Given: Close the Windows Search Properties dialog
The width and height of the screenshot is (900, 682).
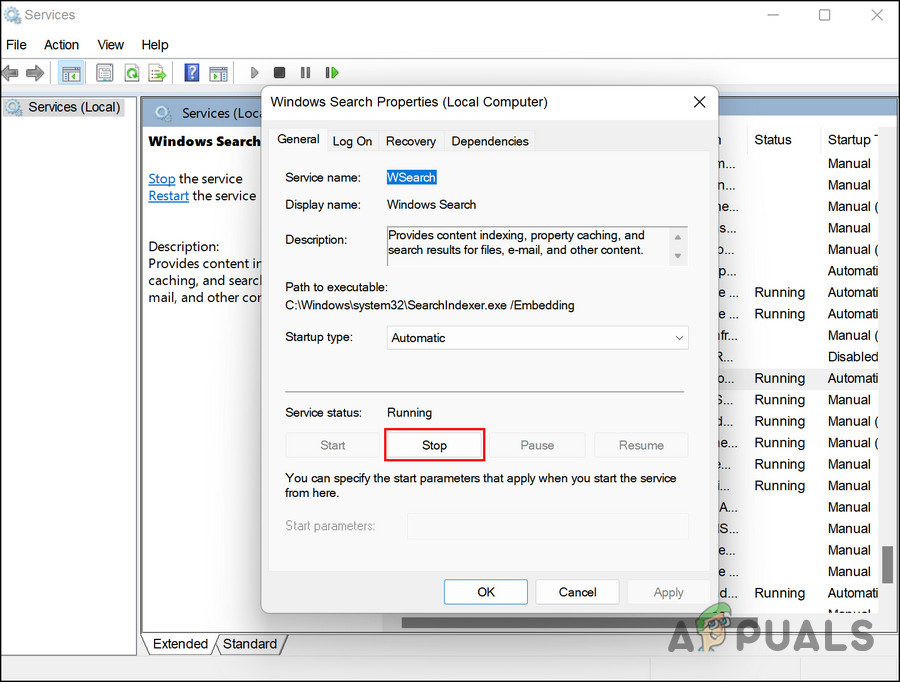Looking at the screenshot, I should [x=699, y=102].
